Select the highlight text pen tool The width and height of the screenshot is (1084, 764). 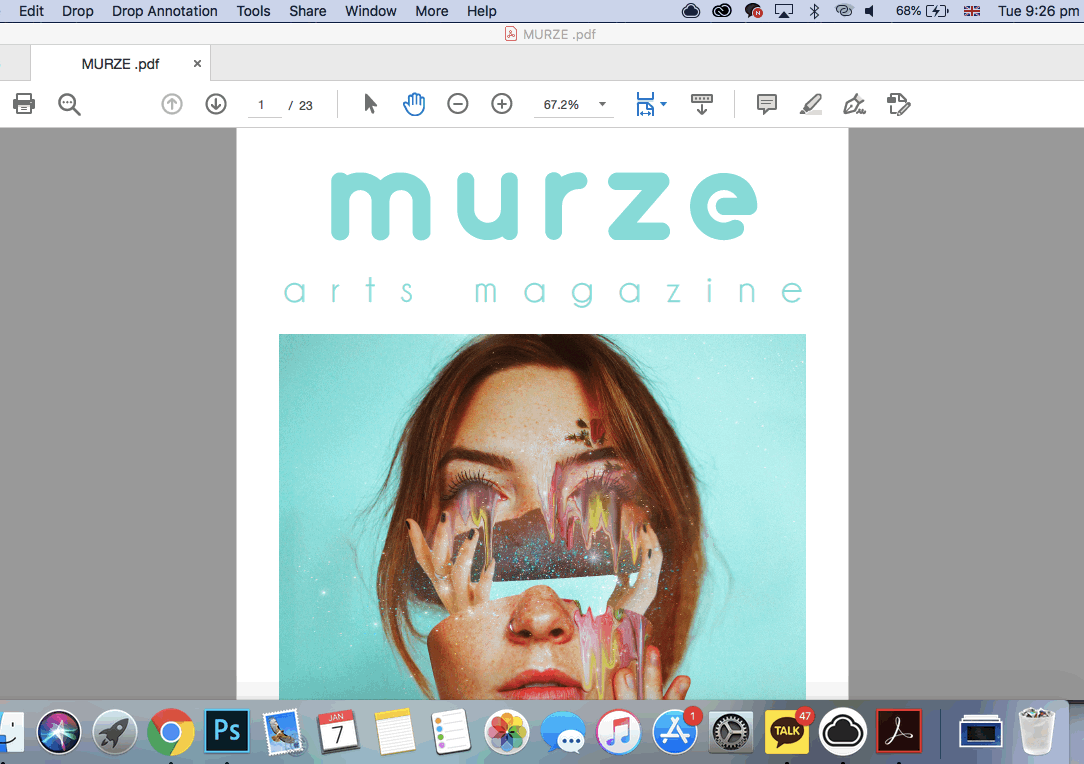coord(810,104)
